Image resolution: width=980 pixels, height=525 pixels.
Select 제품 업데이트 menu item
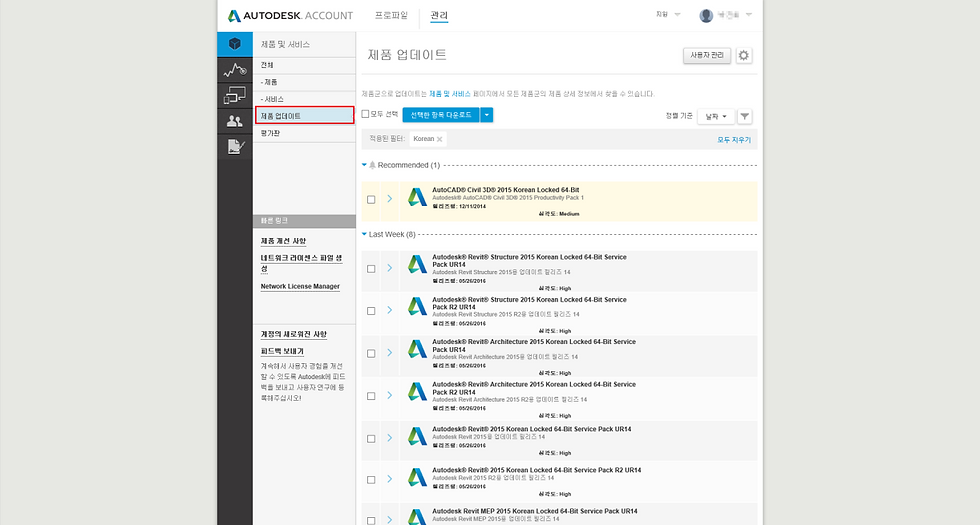[304, 116]
